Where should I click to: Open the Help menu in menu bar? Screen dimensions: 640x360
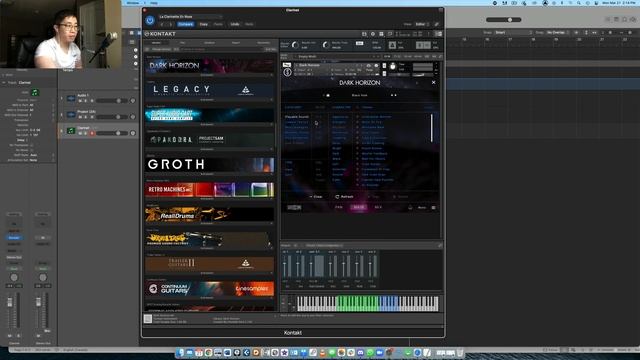tap(154, 3)
